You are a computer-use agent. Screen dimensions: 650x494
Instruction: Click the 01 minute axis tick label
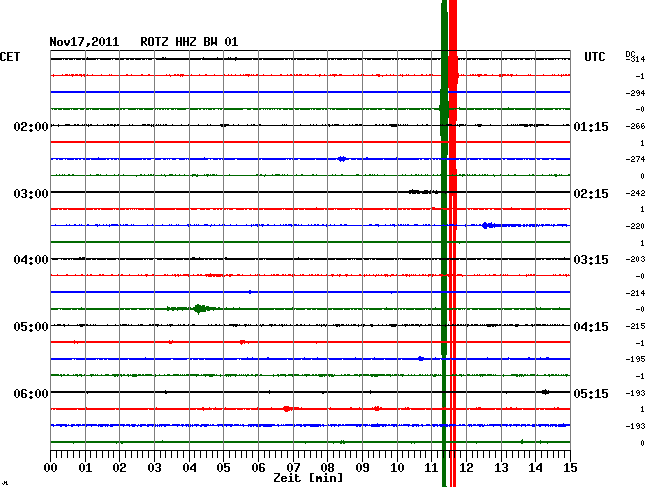[85, 468]
